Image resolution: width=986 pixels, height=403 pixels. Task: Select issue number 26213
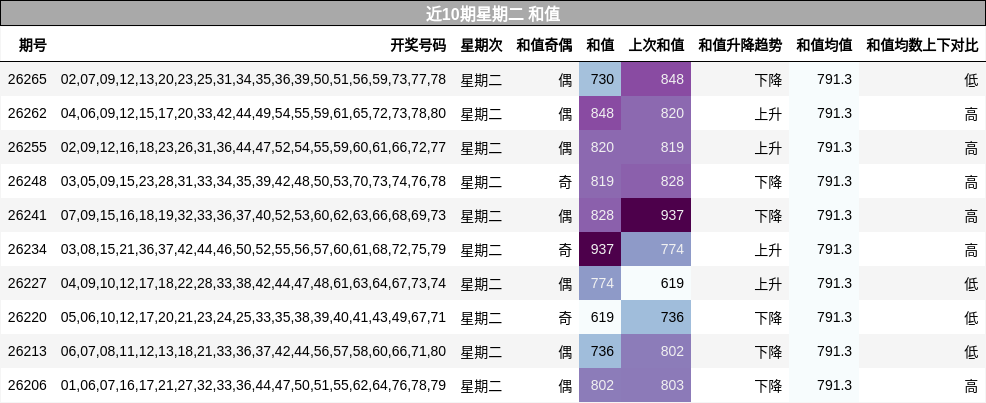27,351
